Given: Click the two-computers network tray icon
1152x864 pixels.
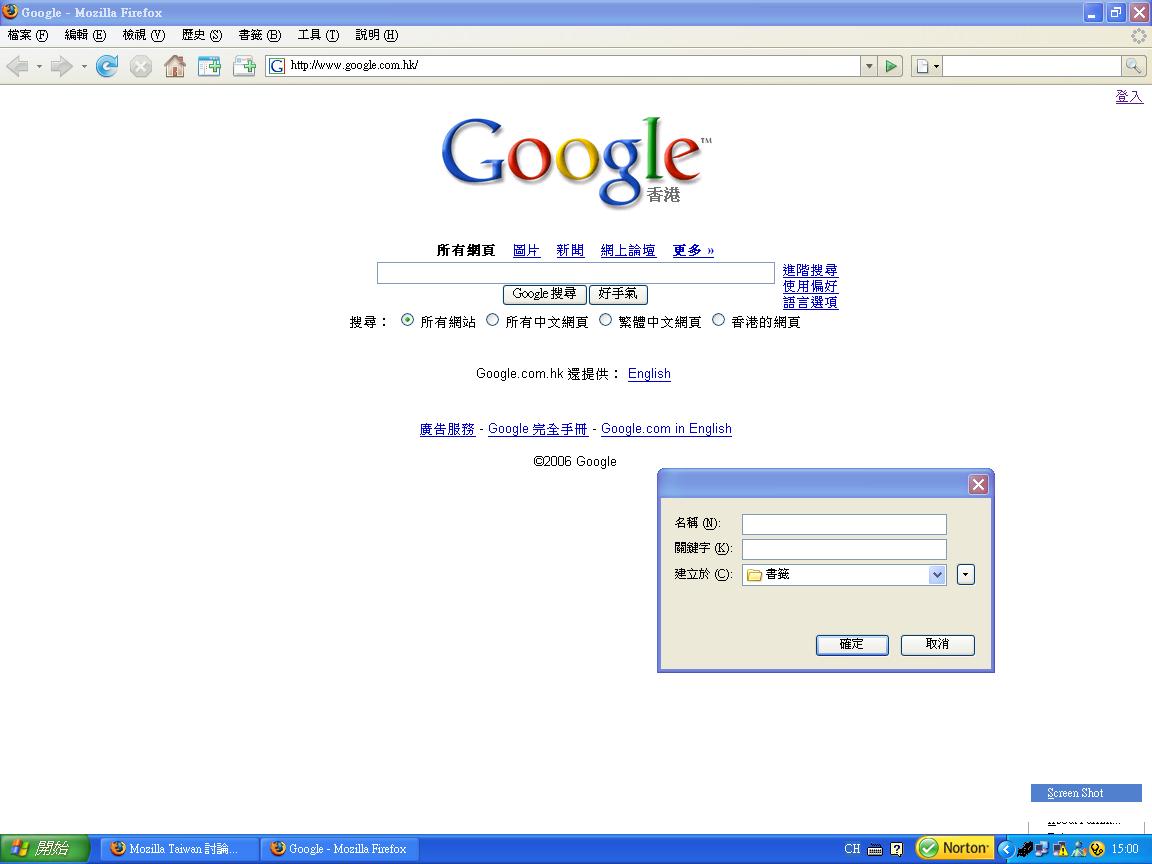Looking at the screenshot, I should 1042,849.
